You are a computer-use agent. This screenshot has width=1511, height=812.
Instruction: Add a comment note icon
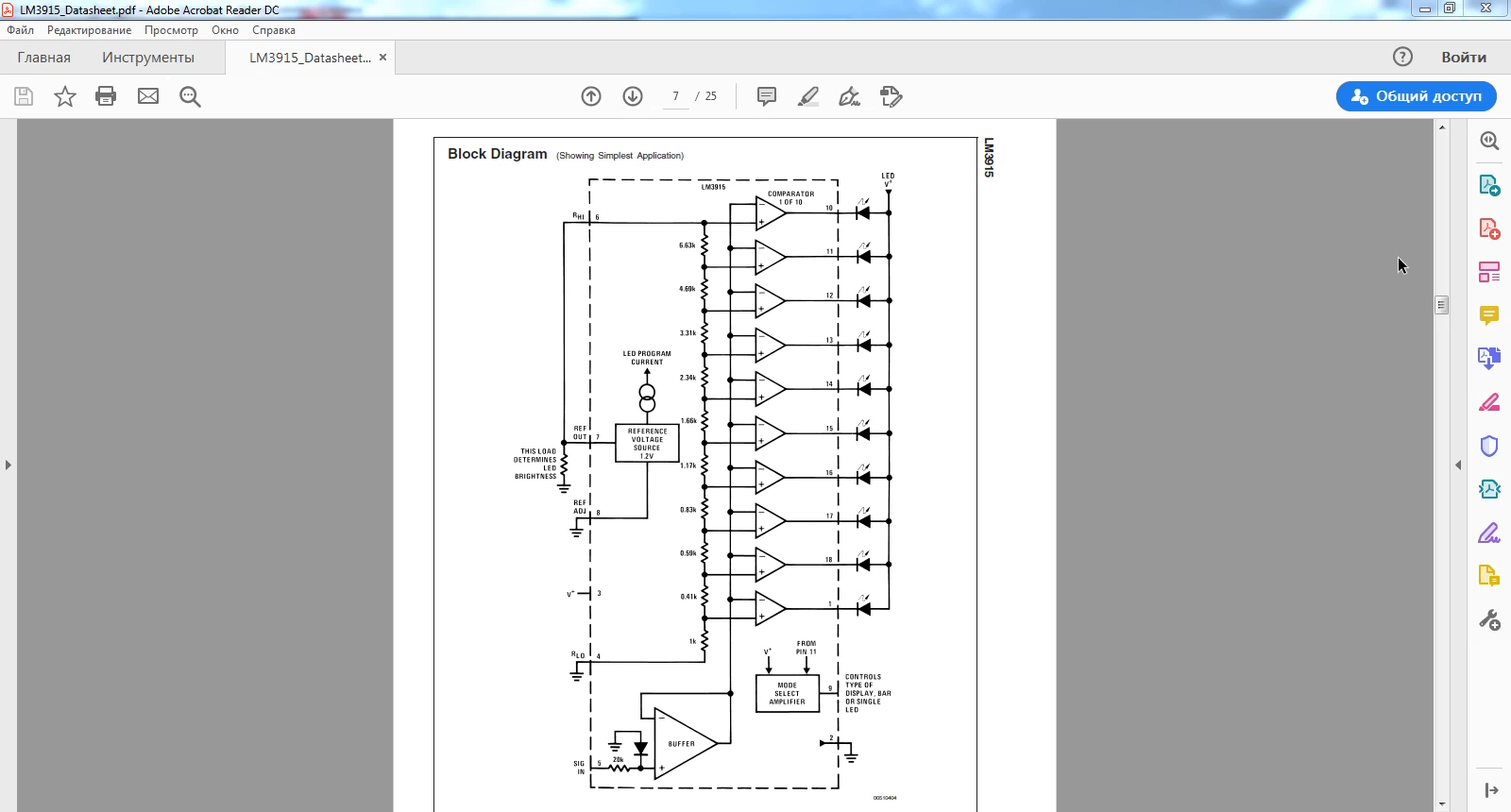pyautogui.click(x=767, y=96)
